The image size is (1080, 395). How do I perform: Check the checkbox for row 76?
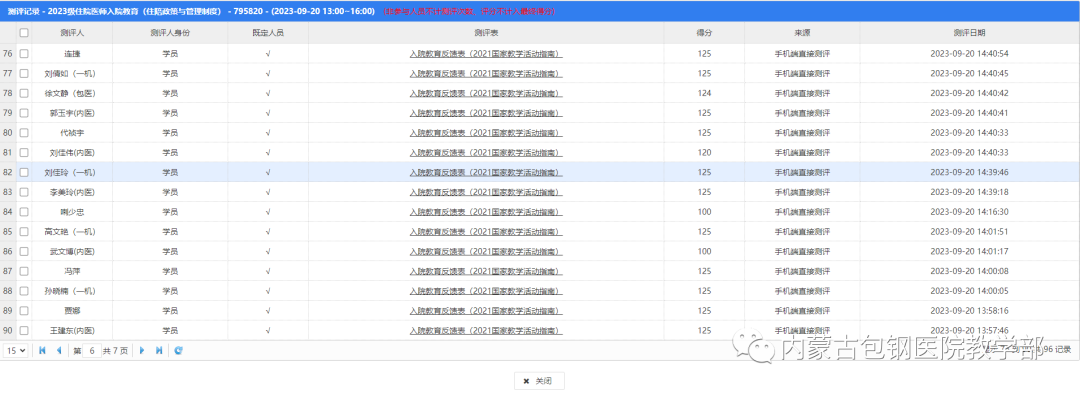(x=24, y=53)
